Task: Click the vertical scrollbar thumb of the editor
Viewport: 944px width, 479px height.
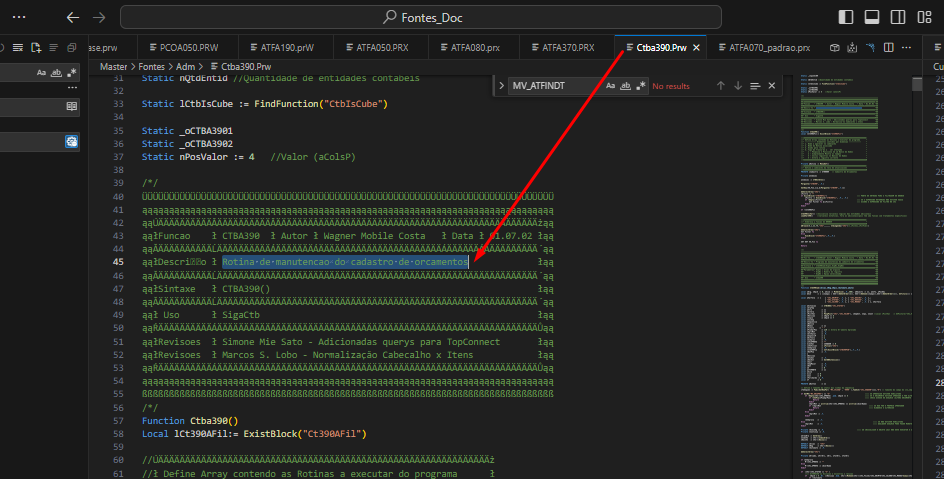Action: (917, 84)
